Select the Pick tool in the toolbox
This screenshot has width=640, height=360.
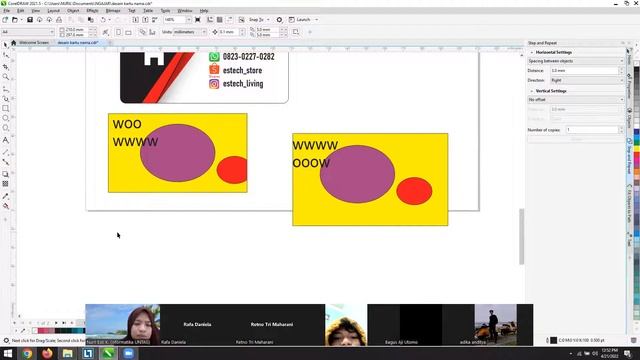(5, 44)
